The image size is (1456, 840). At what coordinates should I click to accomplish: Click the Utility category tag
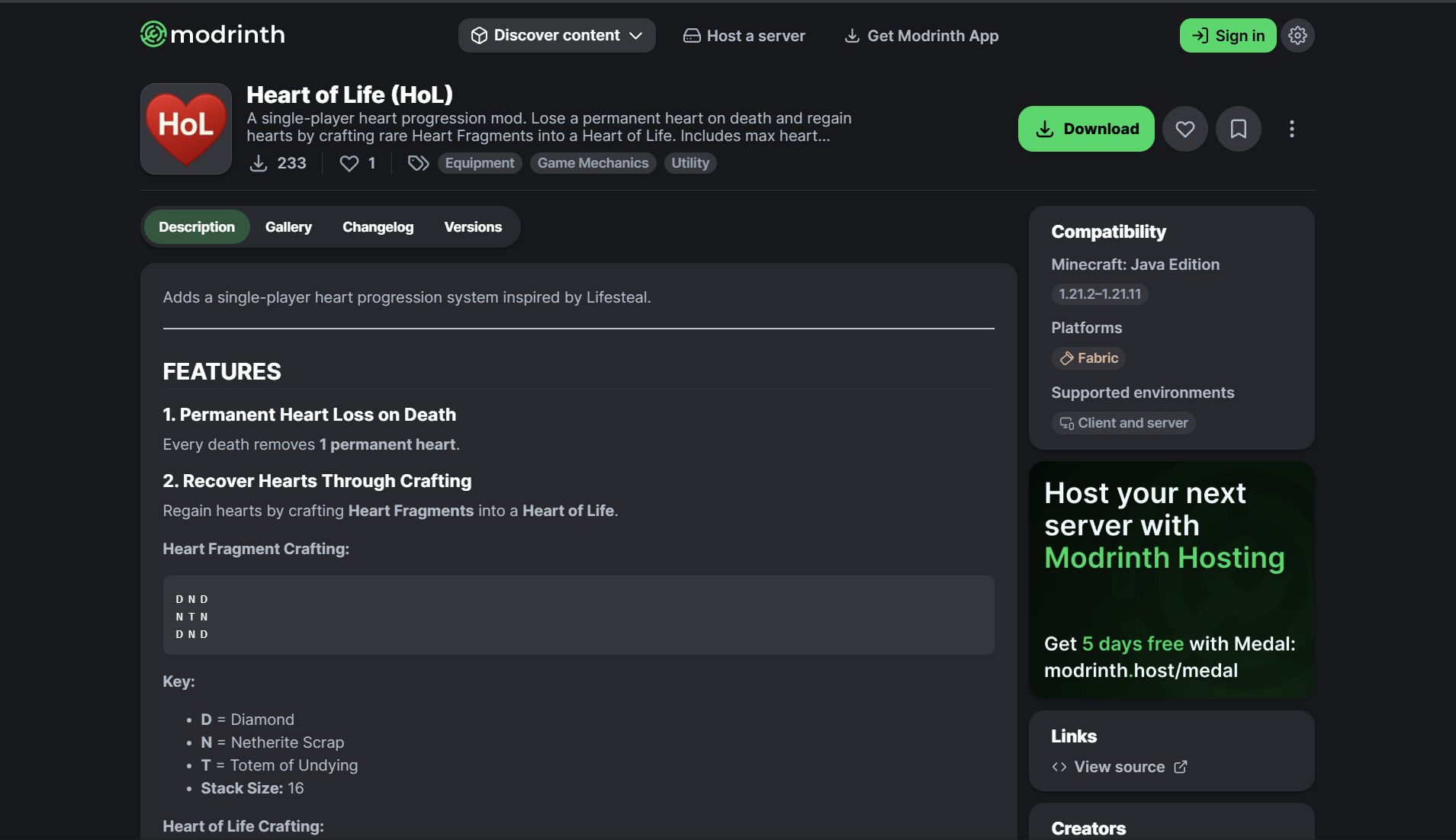coord(689,163)
